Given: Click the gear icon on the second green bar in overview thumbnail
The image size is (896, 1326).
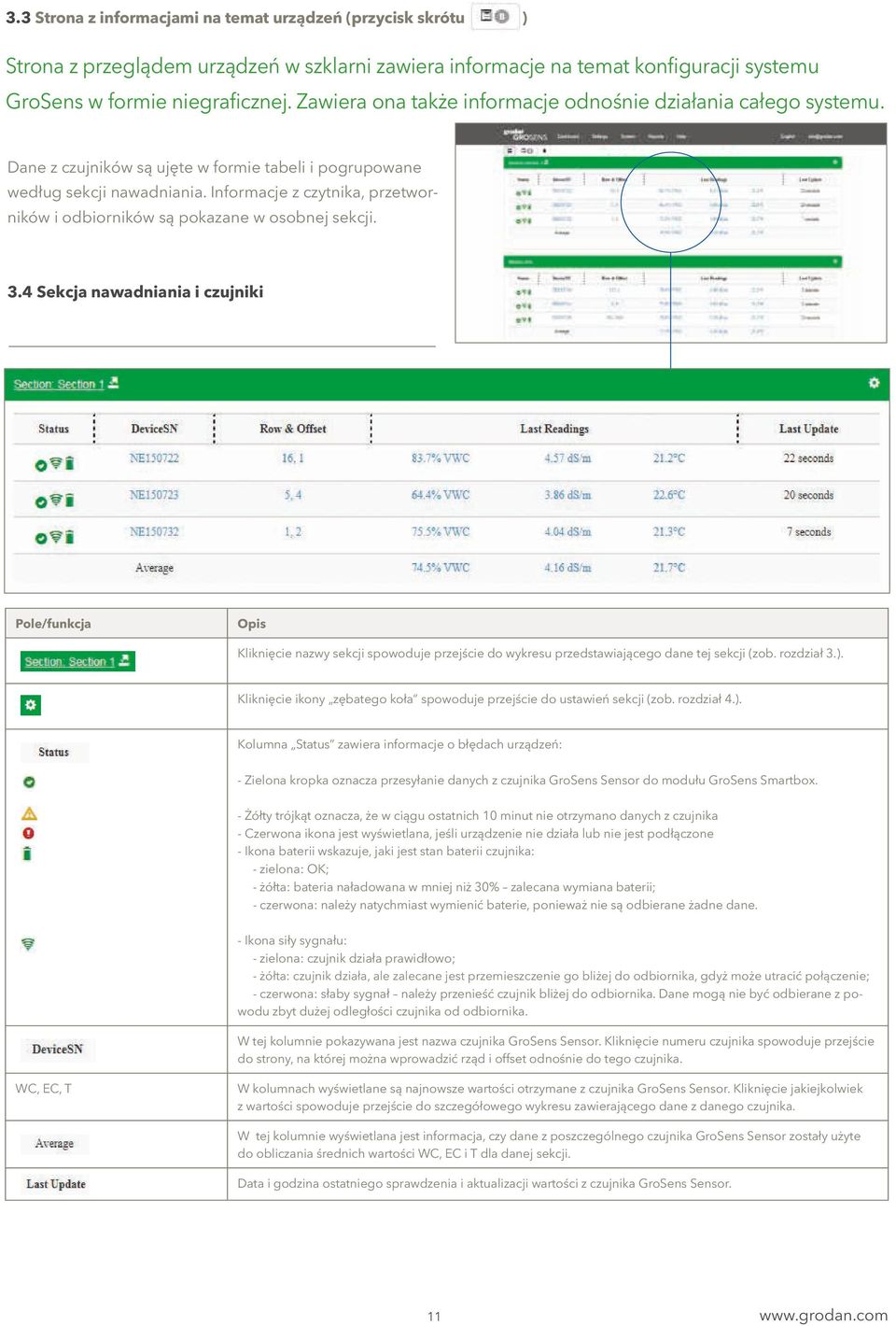Looking at the screenshot, I should coord(834,261).
